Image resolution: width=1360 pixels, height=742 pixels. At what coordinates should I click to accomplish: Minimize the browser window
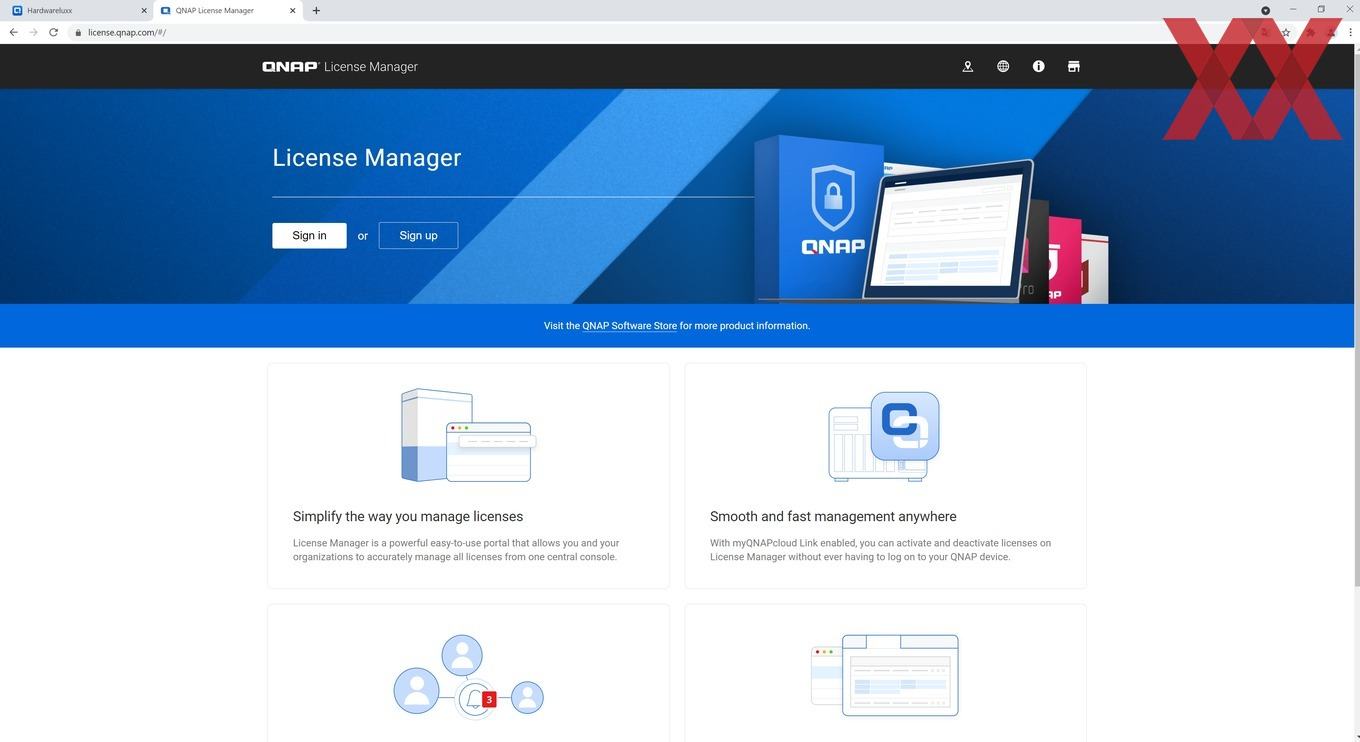coord(1293,9)
